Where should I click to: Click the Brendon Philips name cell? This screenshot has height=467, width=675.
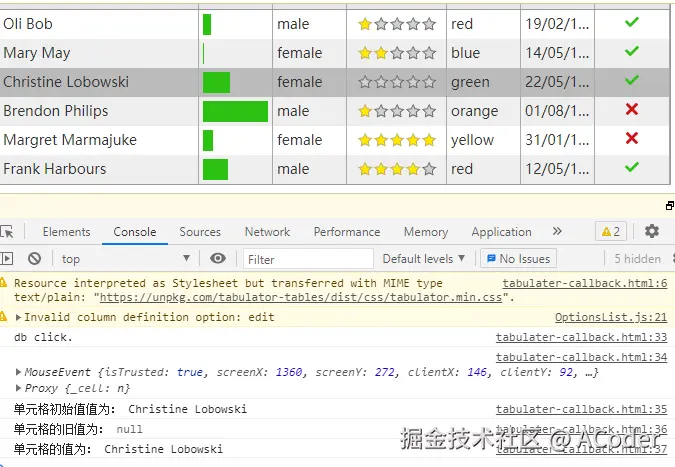click(99, 111)
